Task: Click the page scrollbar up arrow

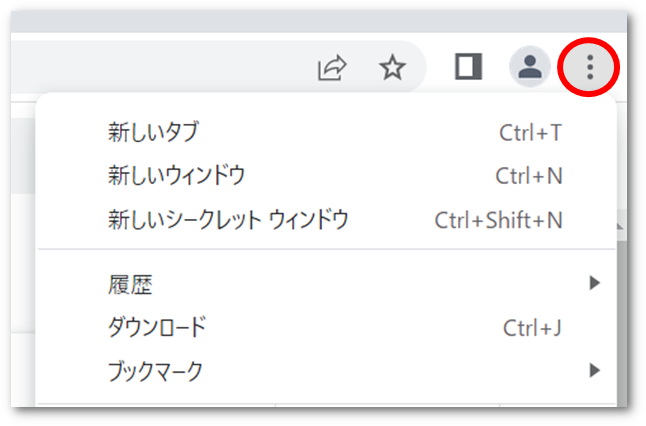Action: coord(621,226)
